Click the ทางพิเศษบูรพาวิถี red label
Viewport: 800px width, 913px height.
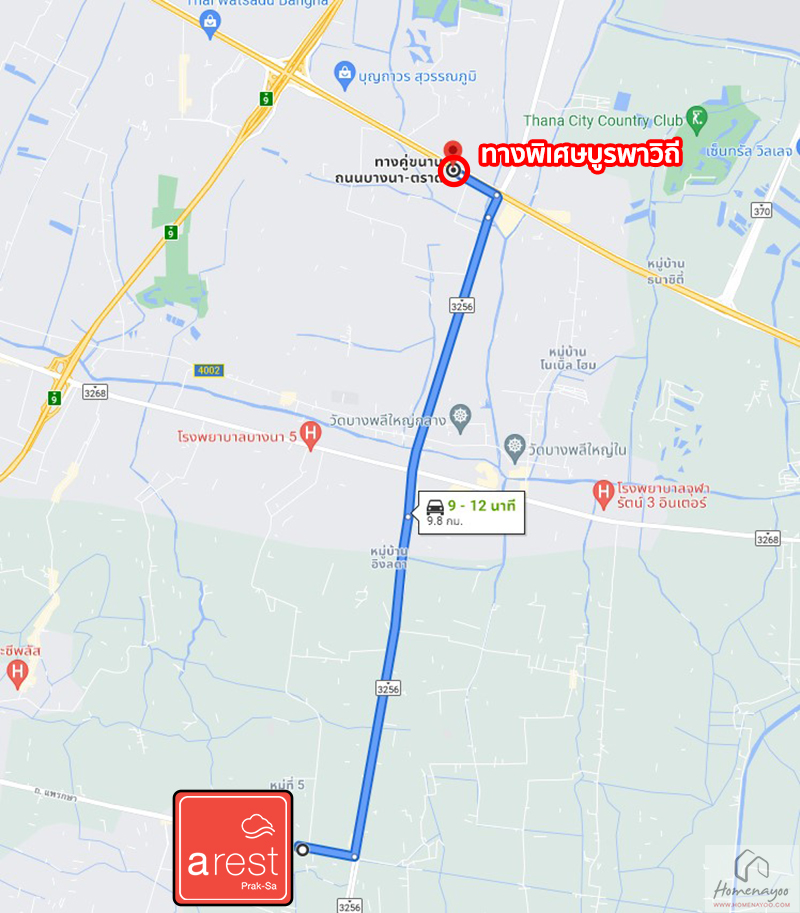click(x=580, y=155)
